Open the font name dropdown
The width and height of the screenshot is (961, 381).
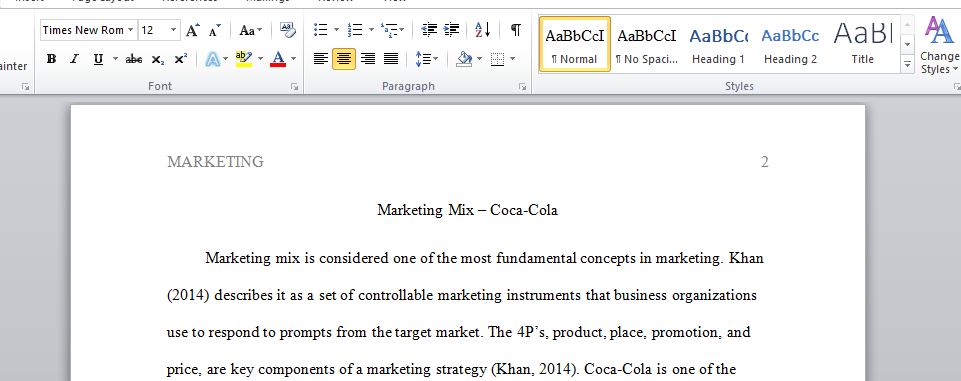(x=131, y=30)
